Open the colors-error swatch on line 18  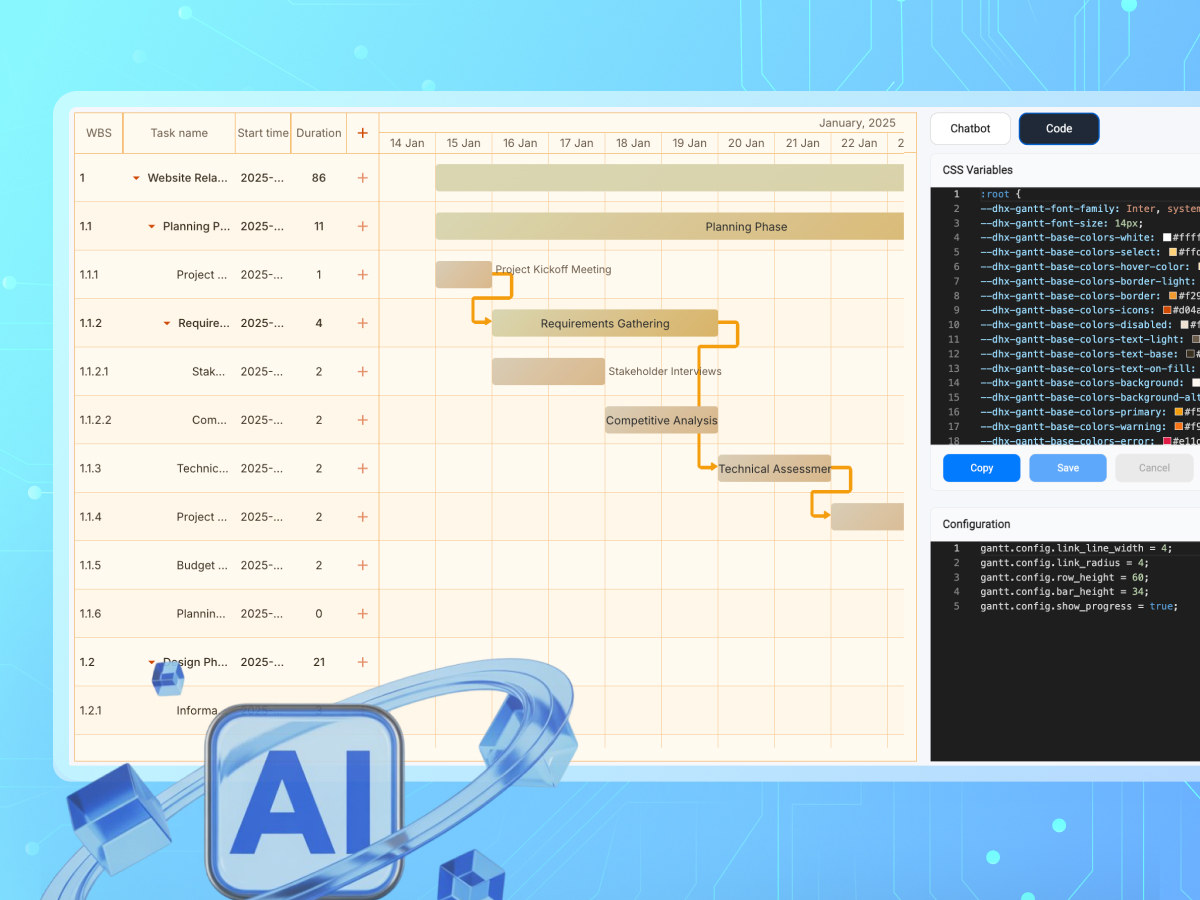point(1167,441)
